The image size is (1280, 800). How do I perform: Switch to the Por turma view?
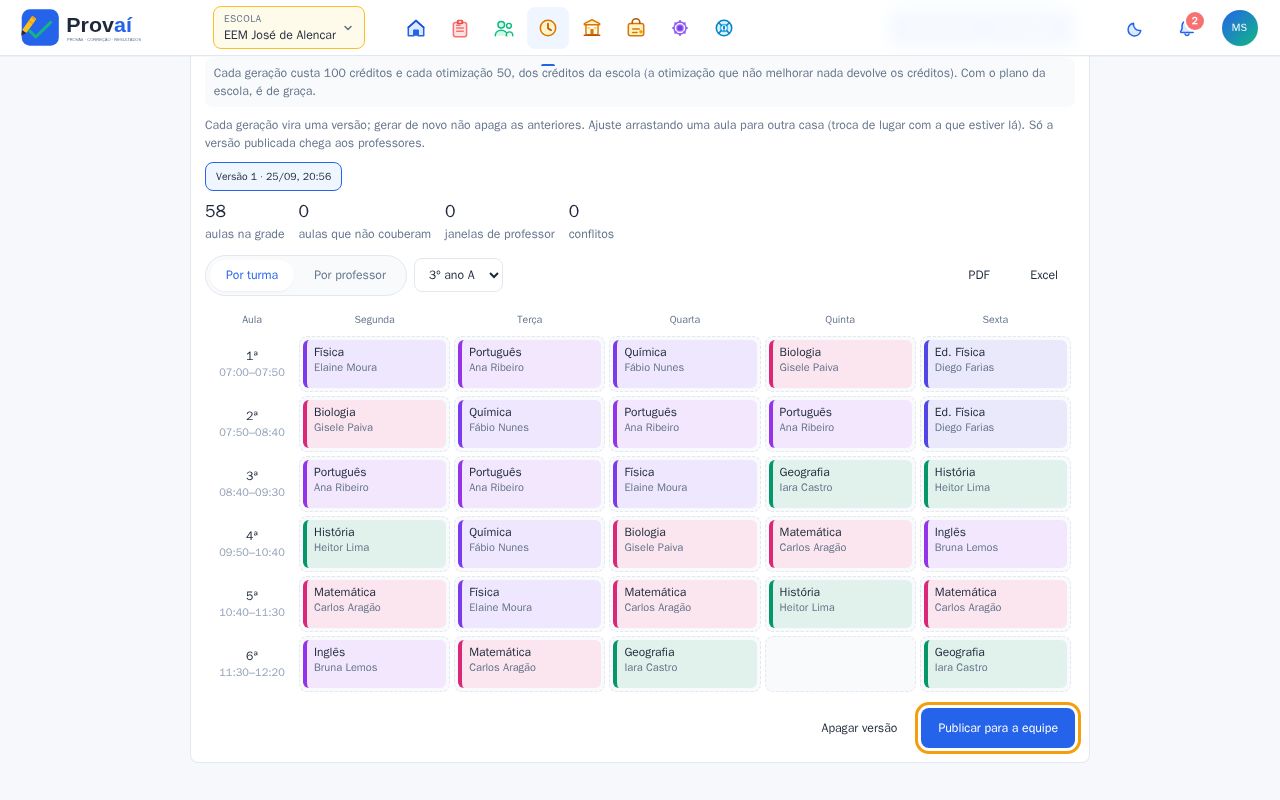pyautogui.click(x=252, y=275)
